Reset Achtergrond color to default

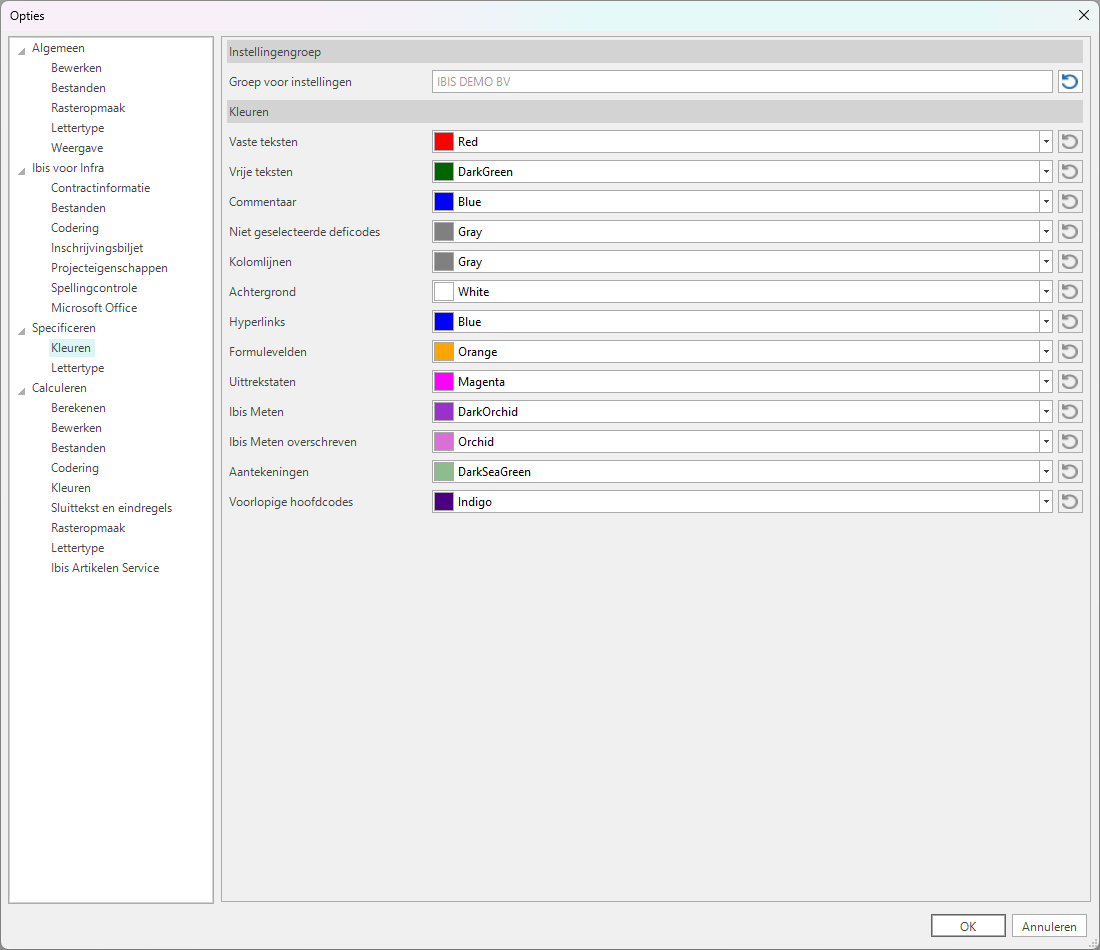(1070, 292)
